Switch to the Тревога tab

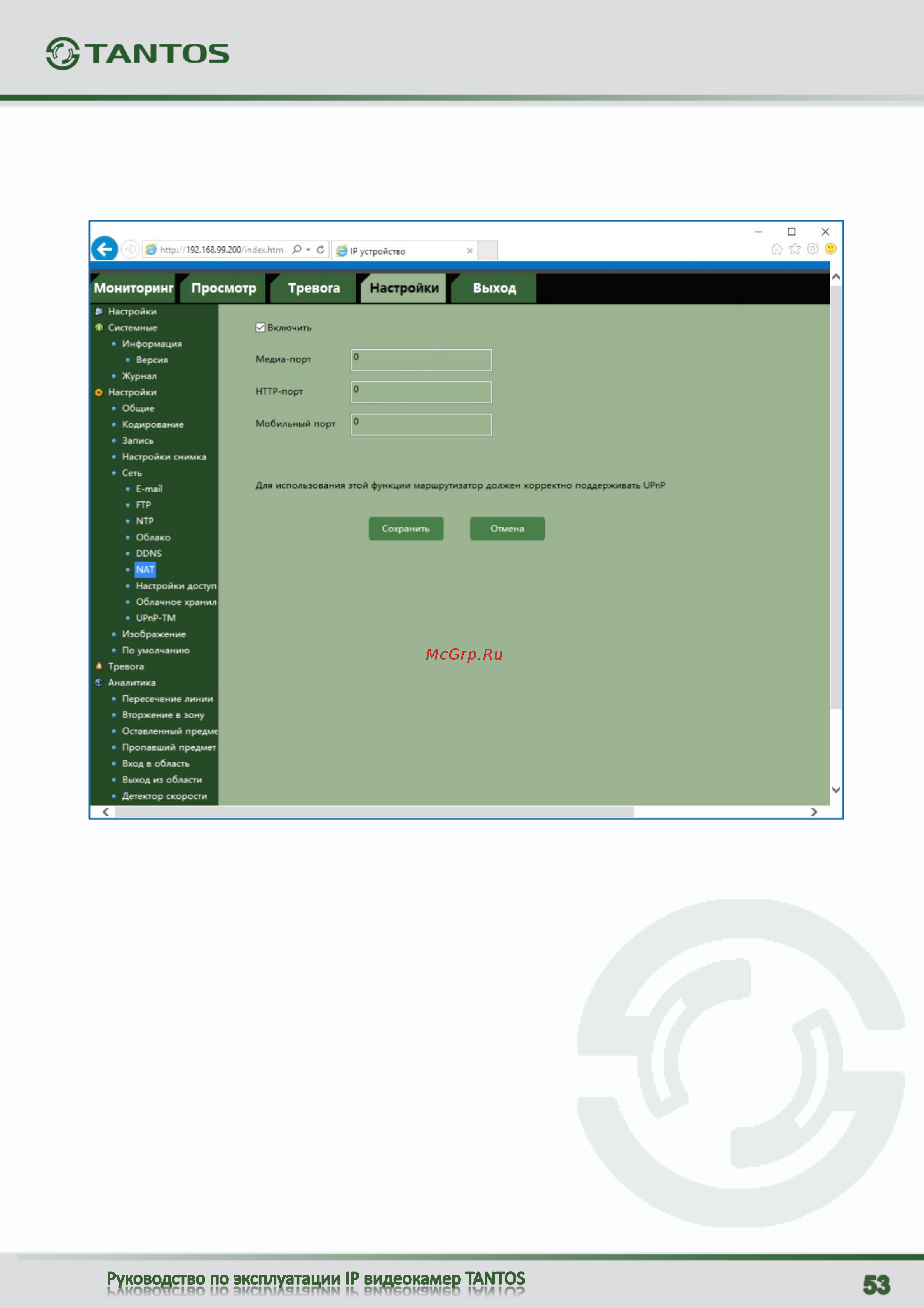314,288
